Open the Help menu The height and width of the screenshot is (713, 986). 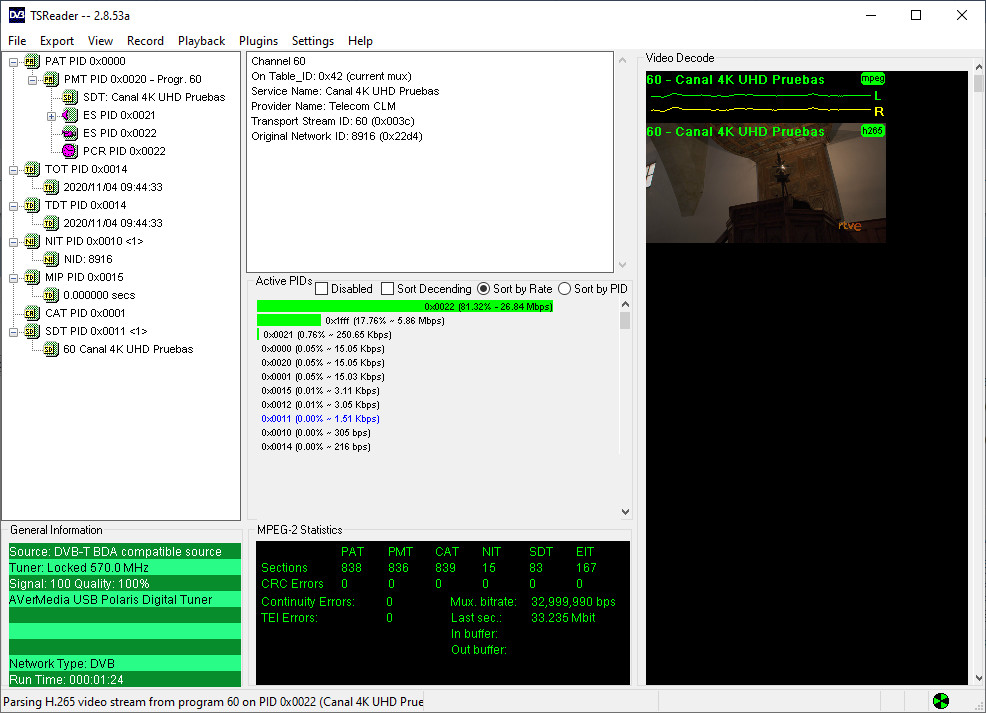tap(360, 41)
